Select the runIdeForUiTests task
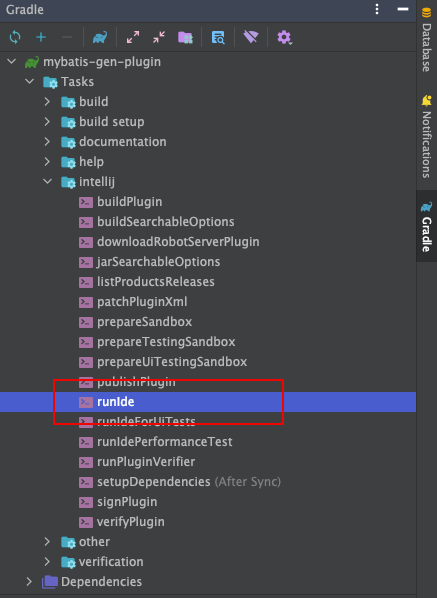This screenshot has height=598, width=437. 146,421
